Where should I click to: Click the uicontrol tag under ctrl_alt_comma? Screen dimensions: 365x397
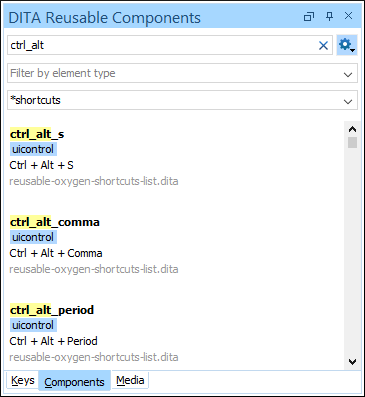(x=33, y=237)
